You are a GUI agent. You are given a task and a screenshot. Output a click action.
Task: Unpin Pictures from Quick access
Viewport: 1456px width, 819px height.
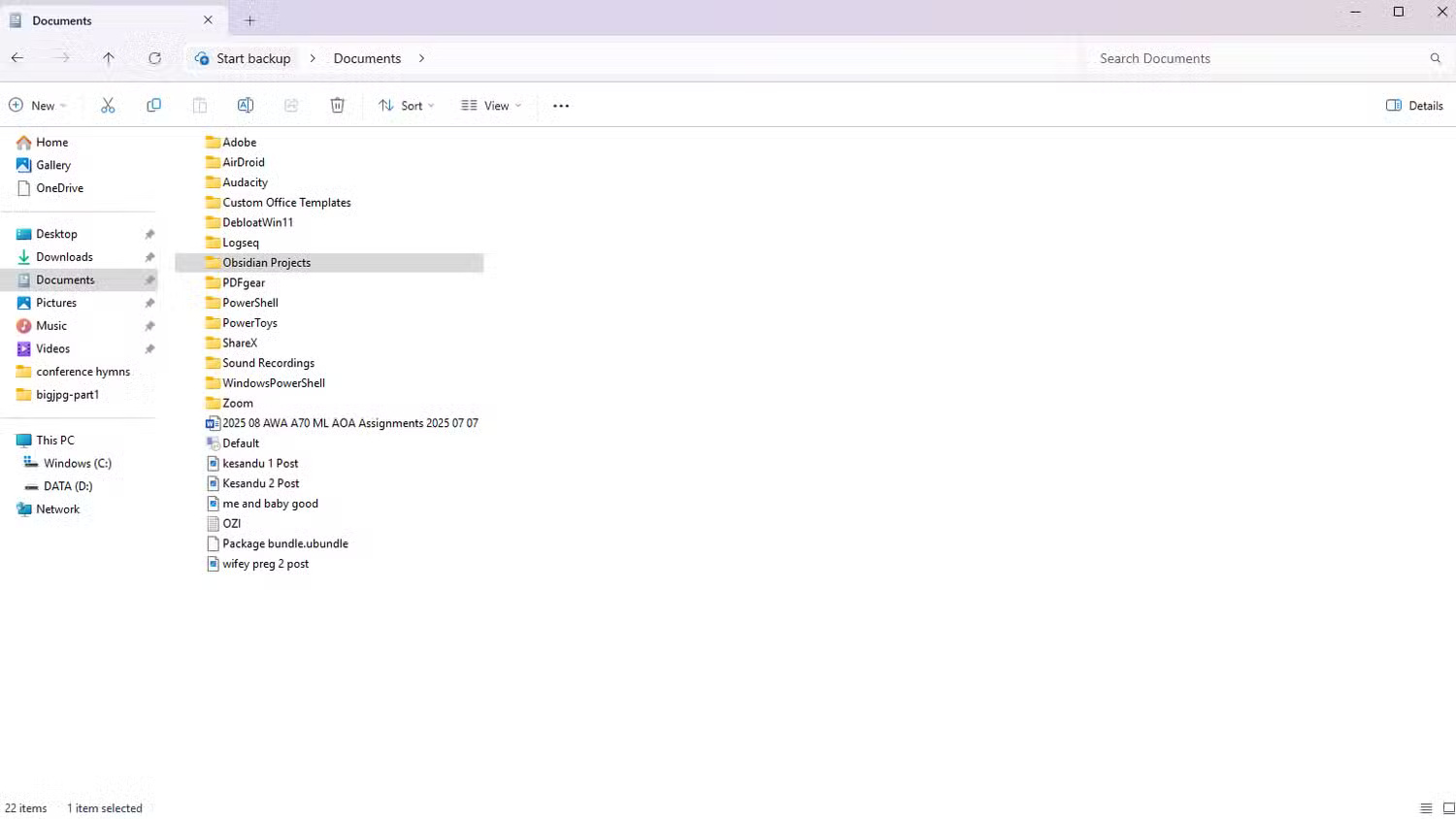tap(149, 304)
